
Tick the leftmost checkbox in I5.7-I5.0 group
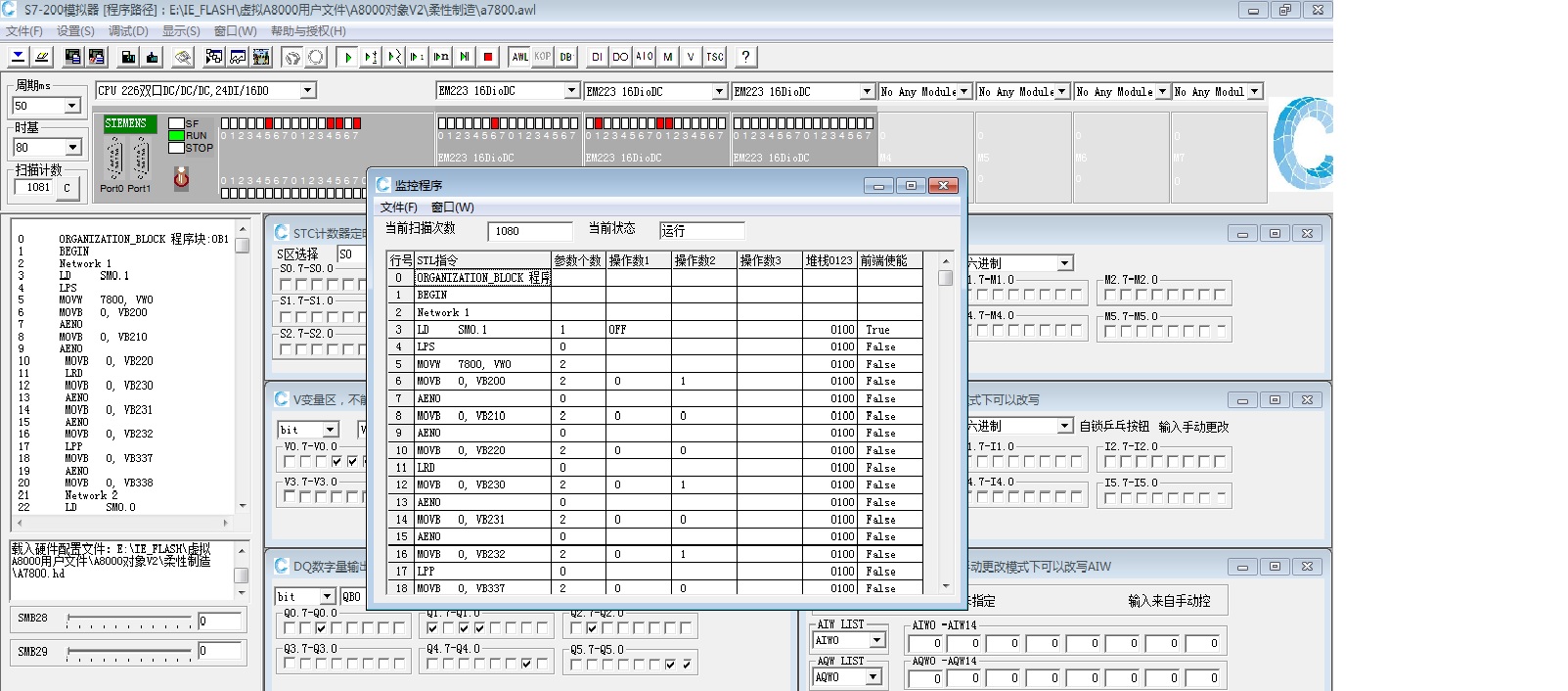coord(1111,497)
